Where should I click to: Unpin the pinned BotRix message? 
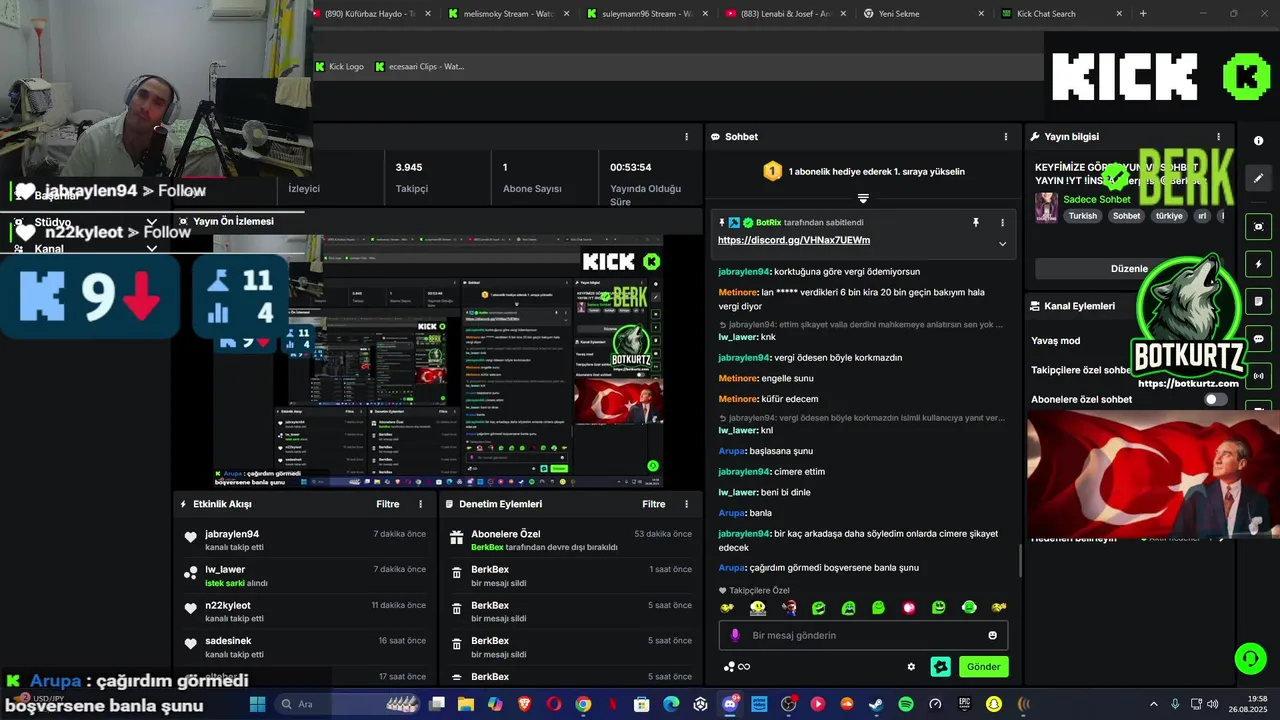tap(976, 222)
